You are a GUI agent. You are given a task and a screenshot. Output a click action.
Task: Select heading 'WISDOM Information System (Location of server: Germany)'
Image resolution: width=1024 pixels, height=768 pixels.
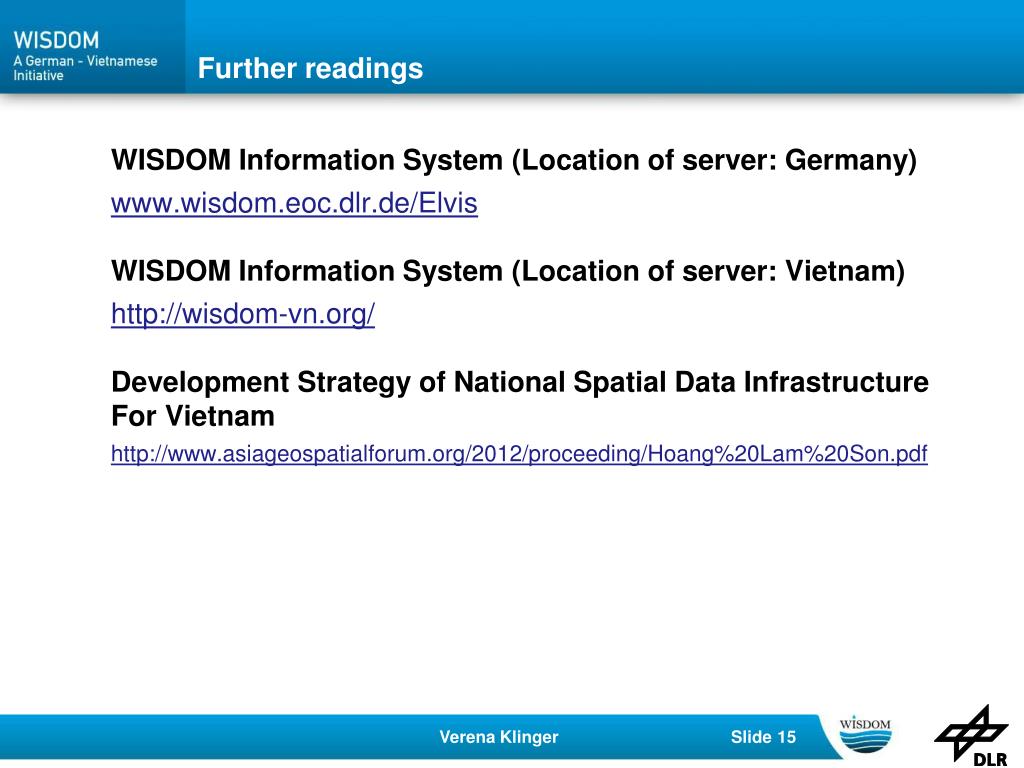click(514, 160)
